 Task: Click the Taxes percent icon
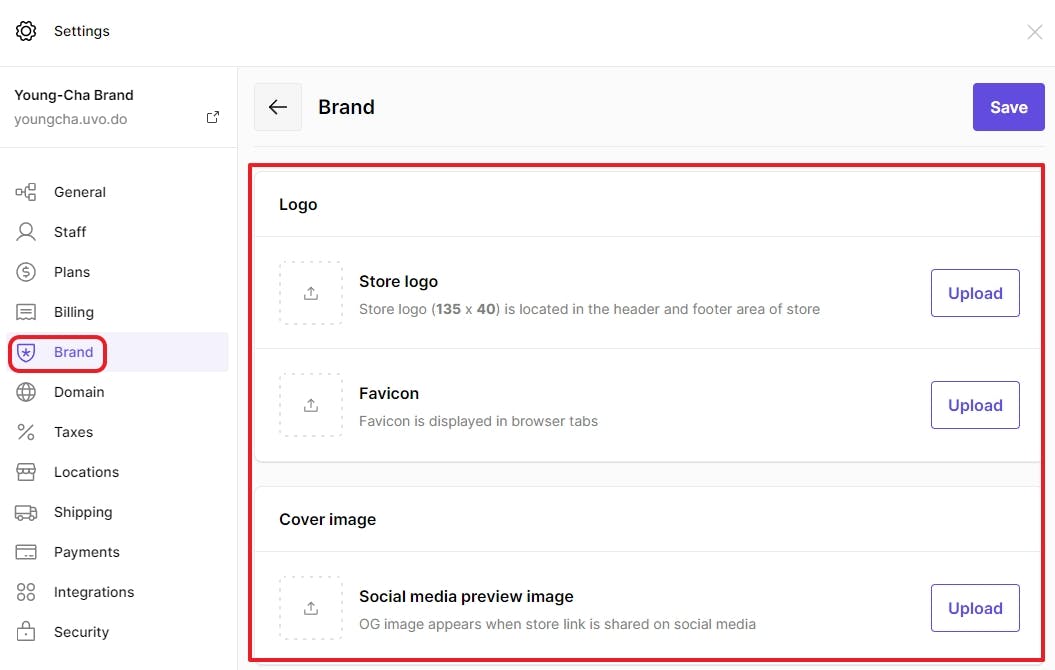[x=26, y=432]
